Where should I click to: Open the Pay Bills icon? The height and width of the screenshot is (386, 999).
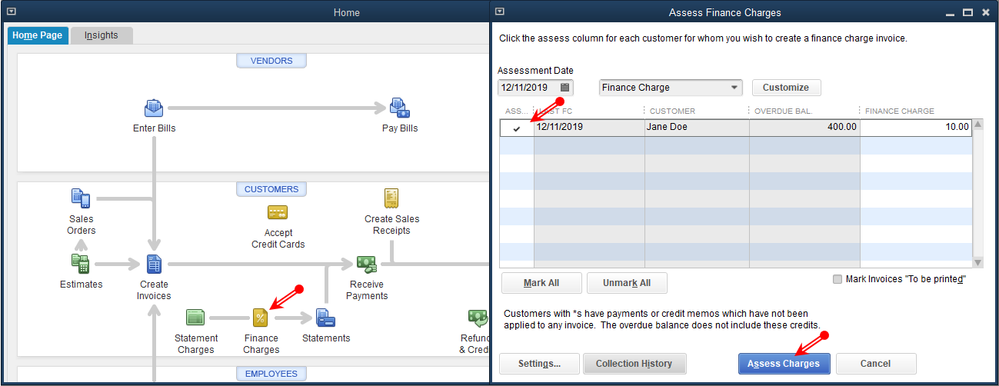pos(399,109)
